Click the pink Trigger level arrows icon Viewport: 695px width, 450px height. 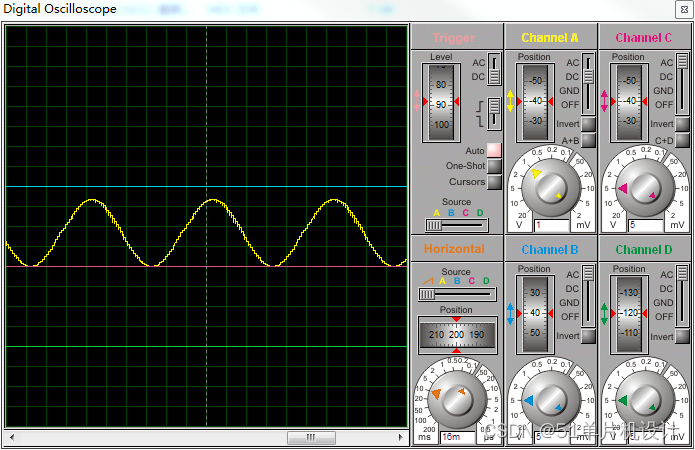[416, 101]
